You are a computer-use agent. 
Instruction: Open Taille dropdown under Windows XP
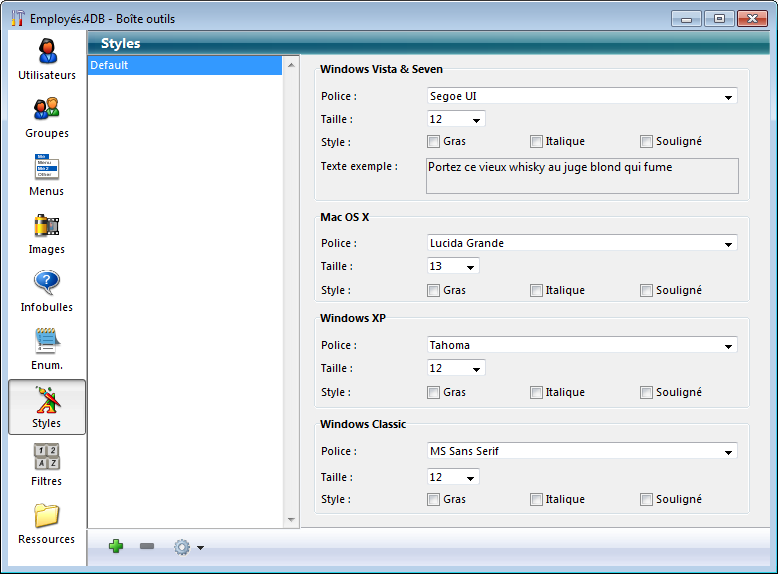456,368
